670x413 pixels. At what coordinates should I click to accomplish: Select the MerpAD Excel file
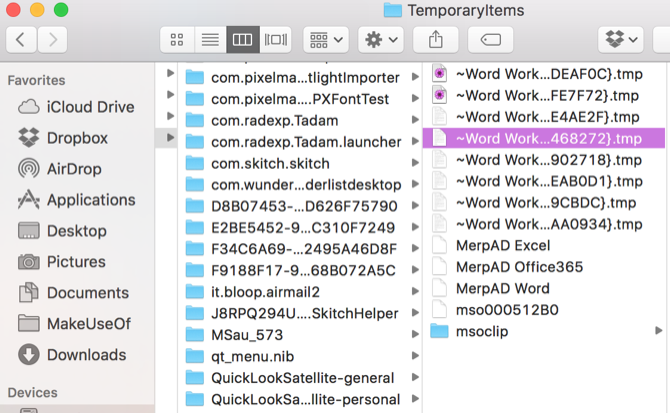click(x=503, y=245)
